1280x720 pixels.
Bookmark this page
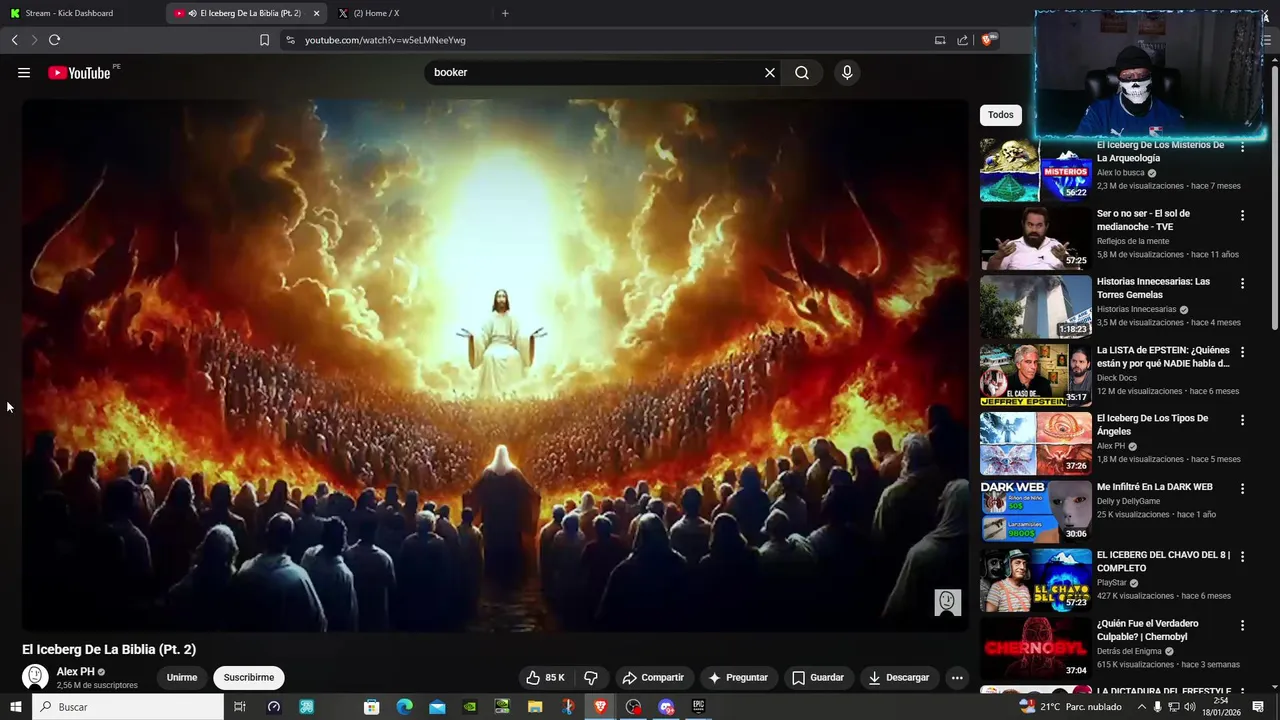[264, 40]
